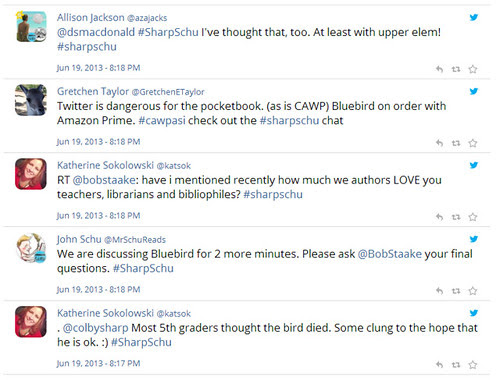The width and height of the screenshot is (500, 380).
Task: Open the #cawpasi hashtag link
Action: 162,120
